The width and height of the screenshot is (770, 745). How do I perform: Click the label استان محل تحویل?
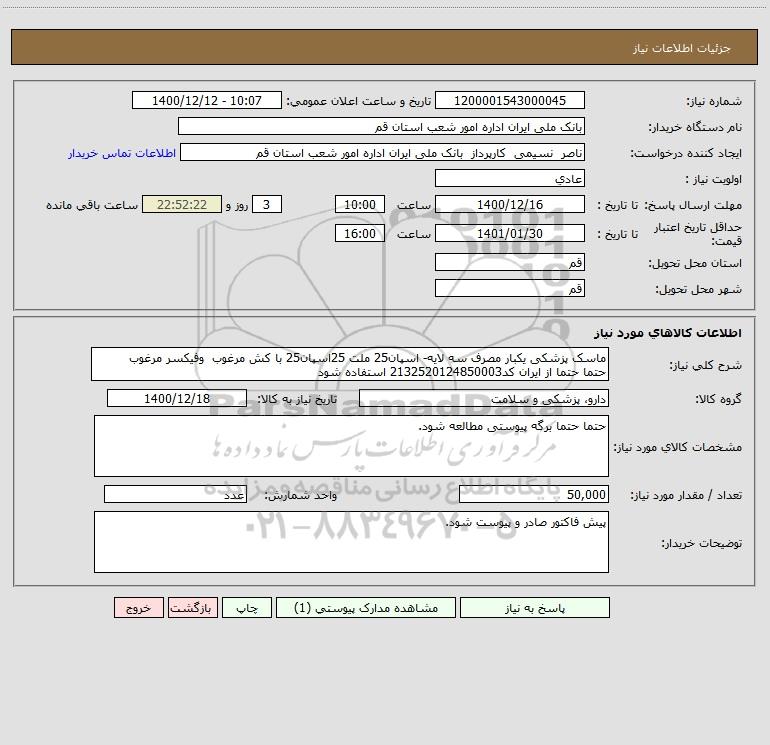(695, 264)
